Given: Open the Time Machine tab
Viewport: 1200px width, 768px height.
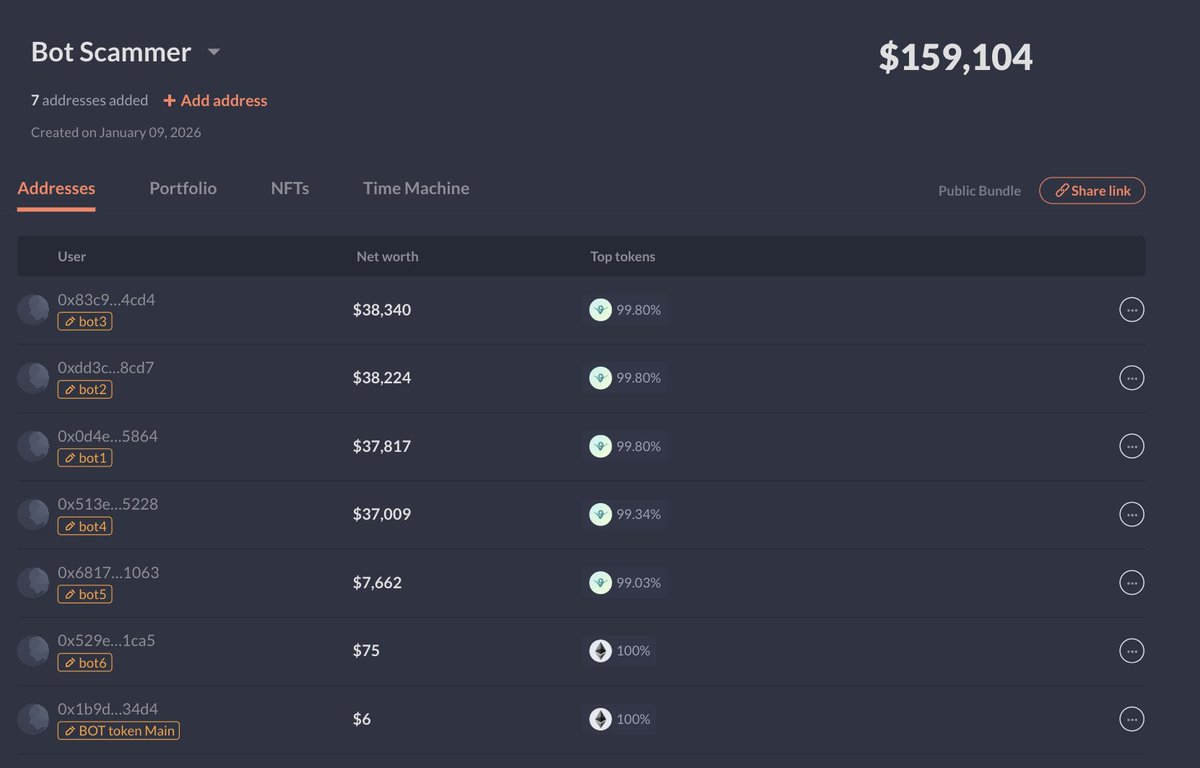Looking at the screenshot, I should pyautogui.click(x=416, y=188).
